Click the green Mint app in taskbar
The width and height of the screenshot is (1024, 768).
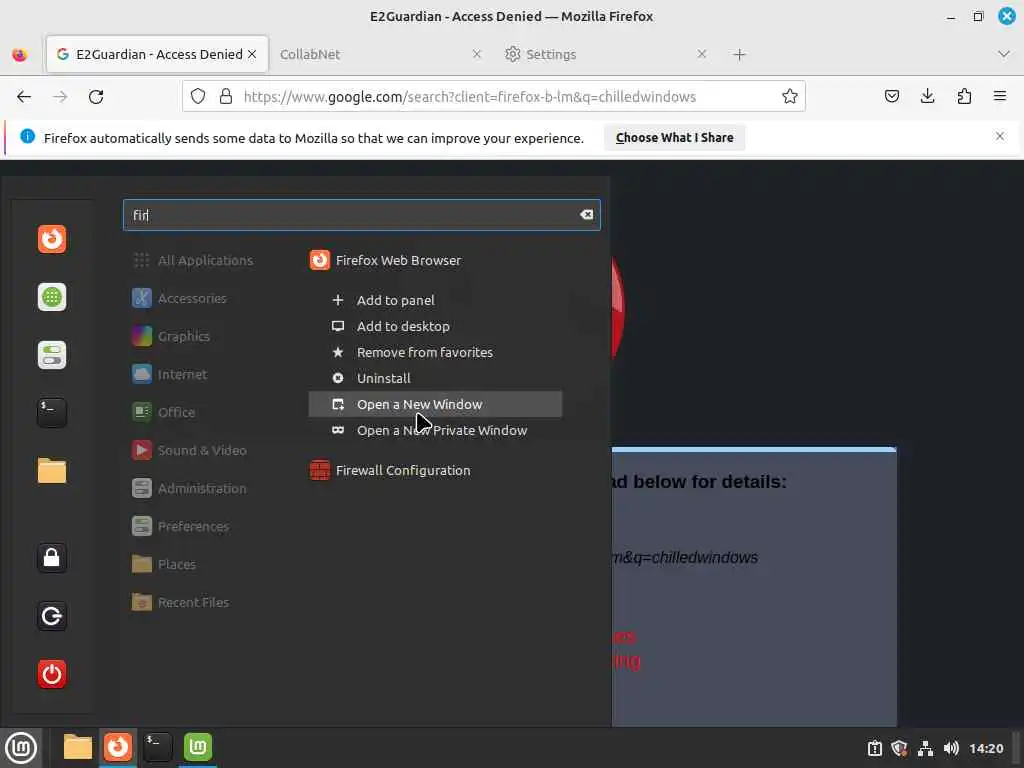[x=198, y=747]
